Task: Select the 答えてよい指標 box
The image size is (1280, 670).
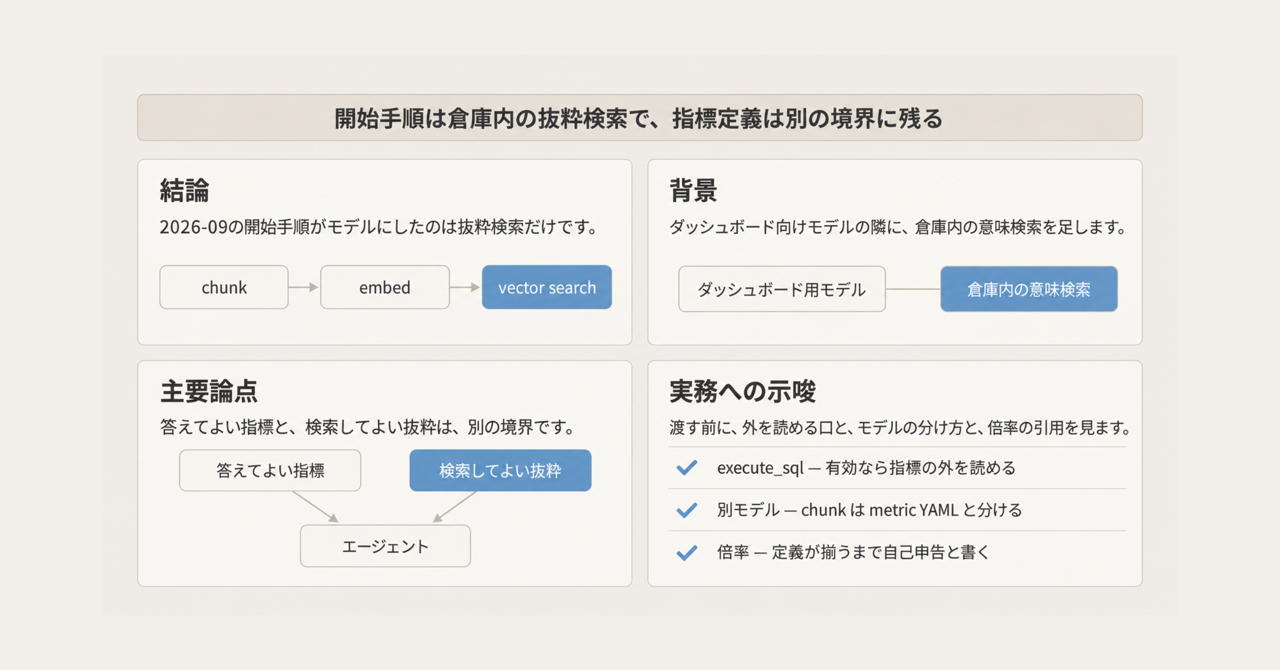Action: [270, 470]
